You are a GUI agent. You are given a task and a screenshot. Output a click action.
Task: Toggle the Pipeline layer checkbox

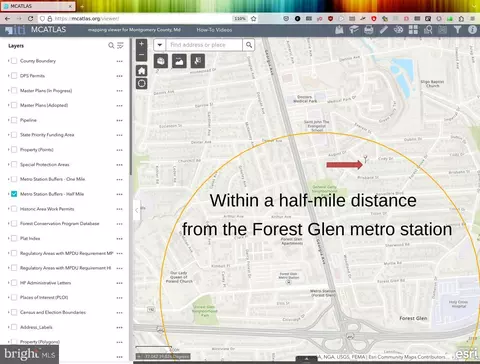coord(14,120)
